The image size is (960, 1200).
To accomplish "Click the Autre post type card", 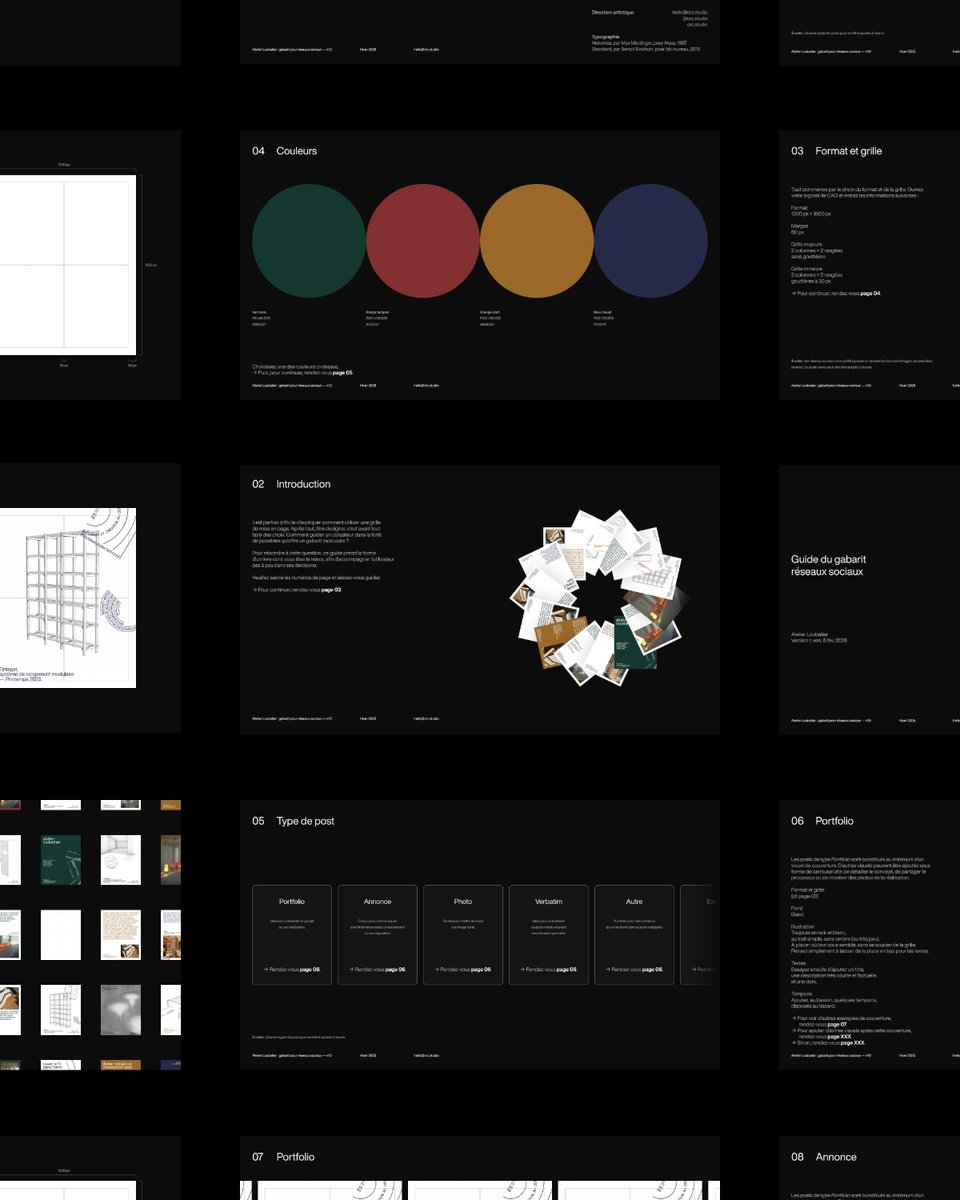I will [634, 935].
